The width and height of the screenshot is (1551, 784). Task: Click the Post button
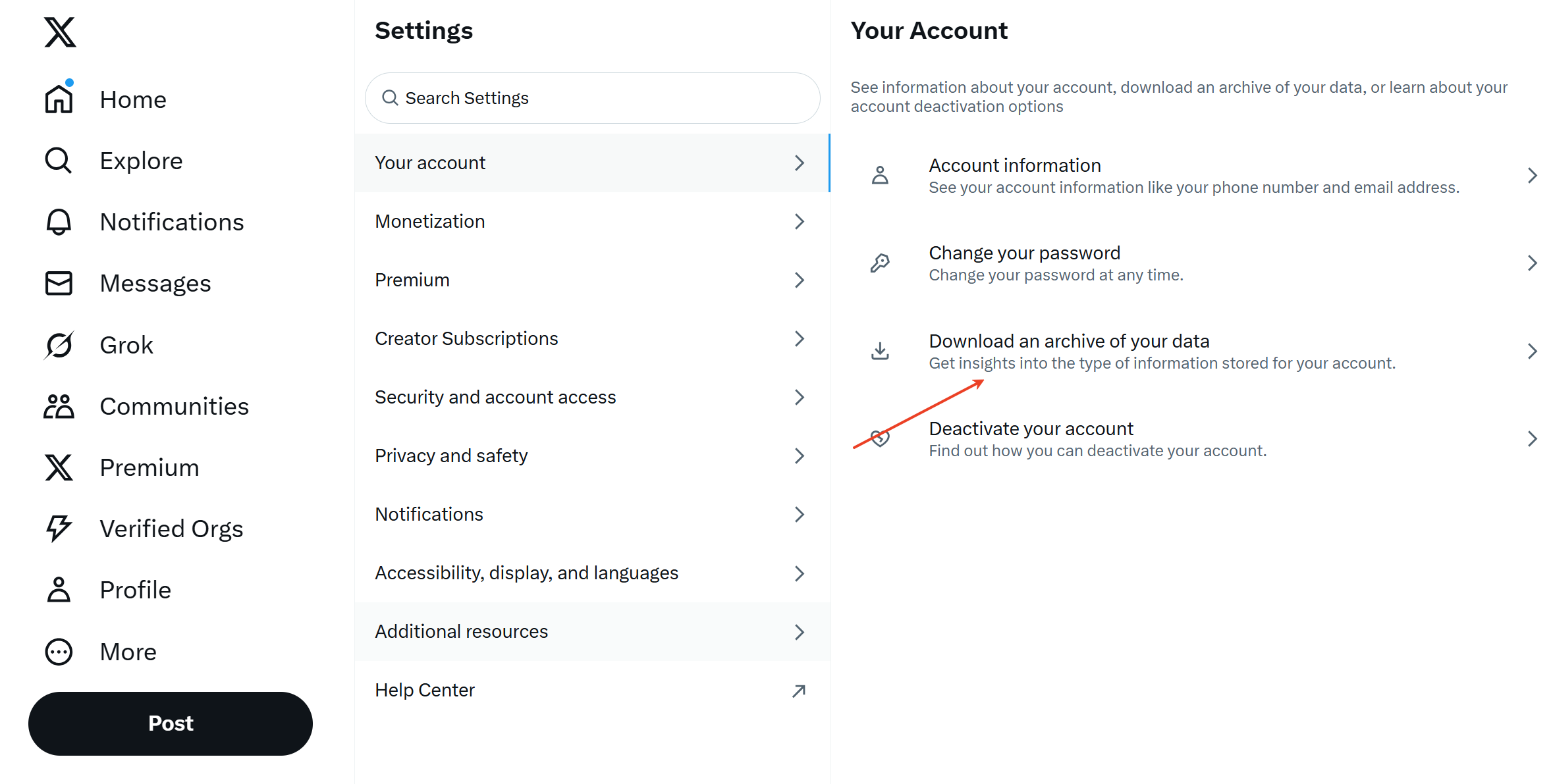[x=171, y=723]
